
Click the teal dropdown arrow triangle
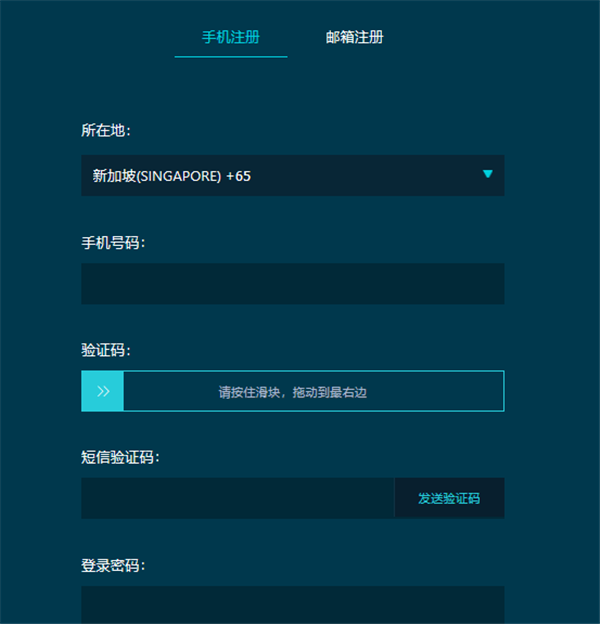[488, 174]
